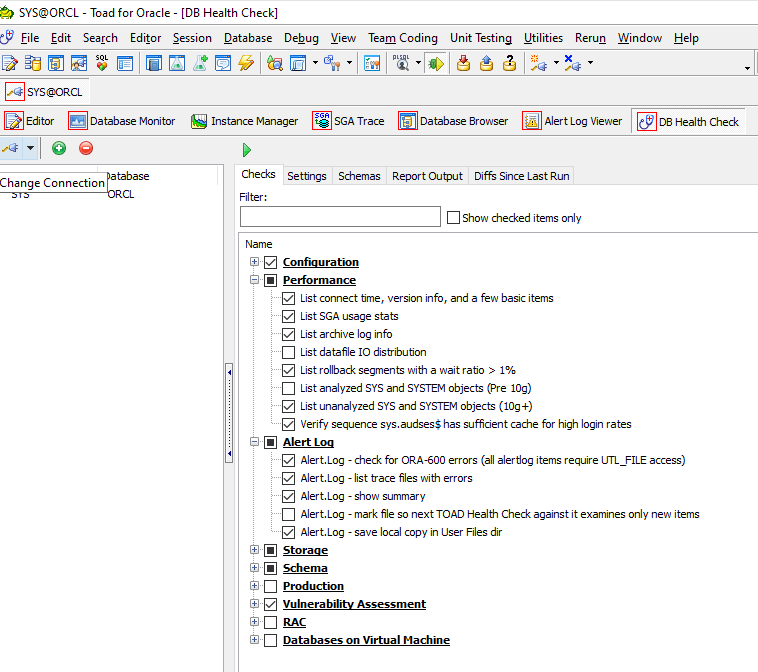Expand the Schema tree node
The width and height of the screenshot is (758, 672).
254,568
